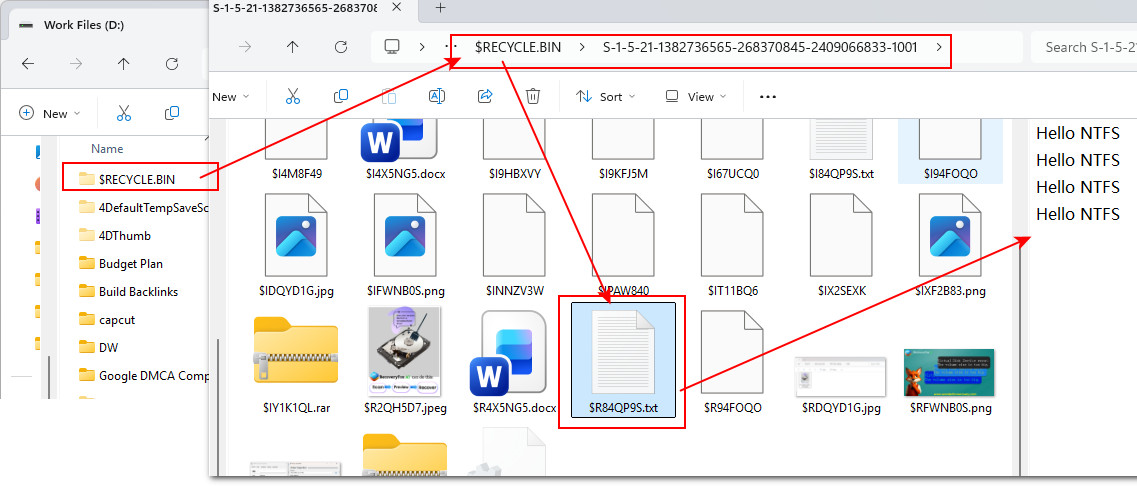
Task: Switch to Work Files (D:) tab
Action: click(84, 24)
